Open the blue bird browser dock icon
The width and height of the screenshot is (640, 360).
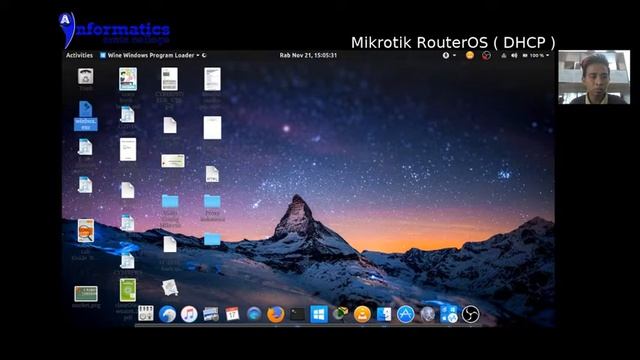[x=167, y=314]
